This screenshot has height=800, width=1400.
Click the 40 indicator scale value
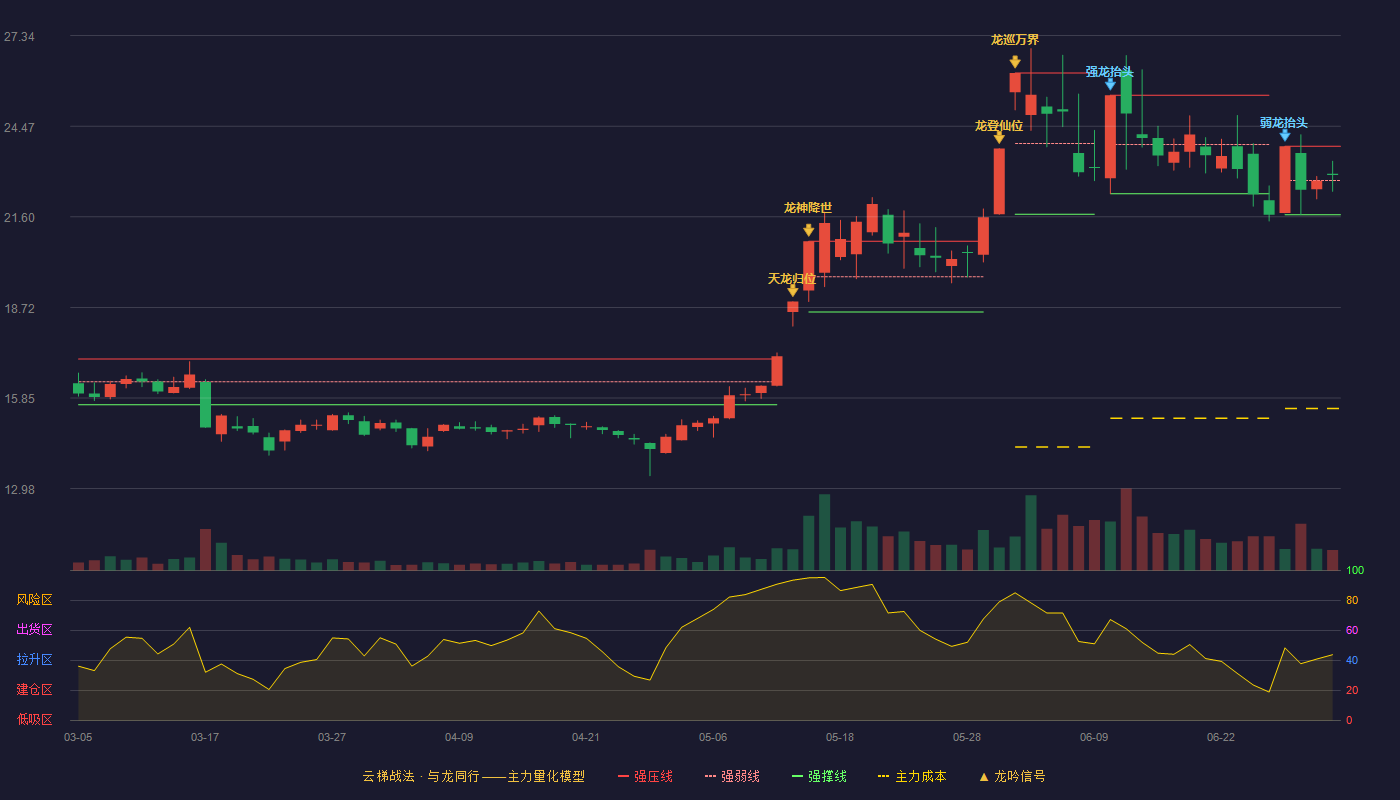click(1352, 660)
